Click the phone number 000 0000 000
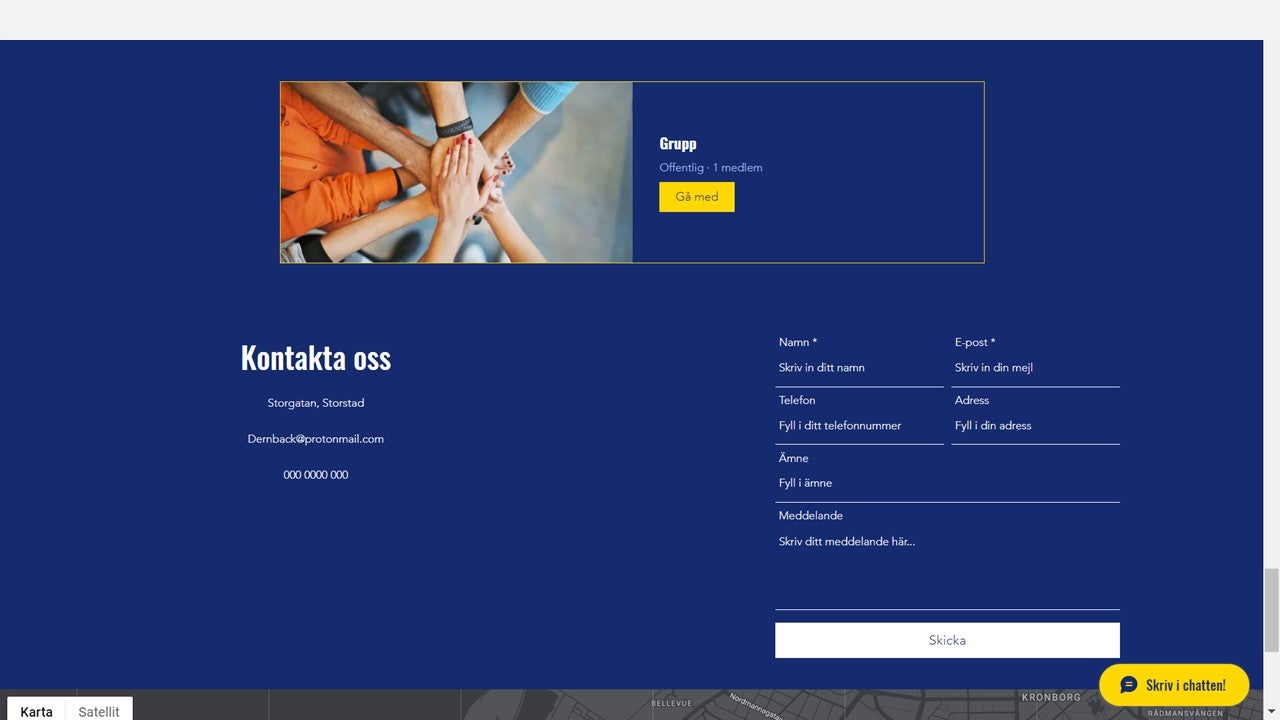 click(316, 475)
